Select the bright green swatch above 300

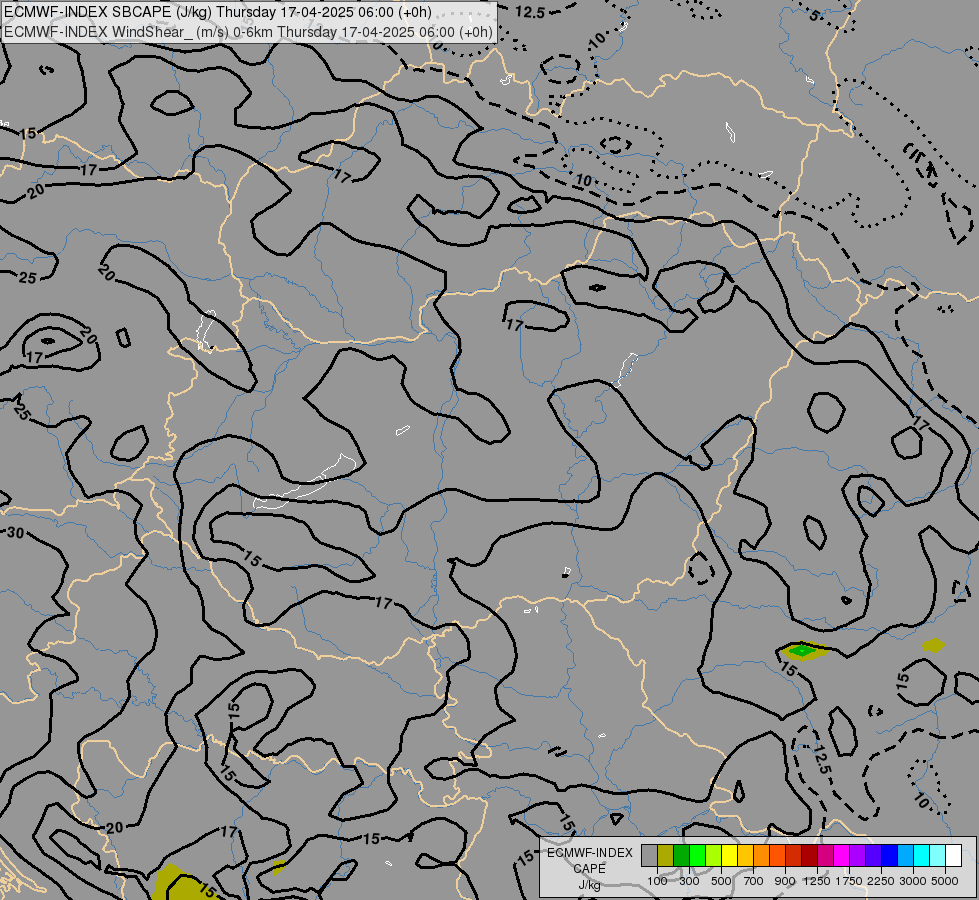coord(697,855)
